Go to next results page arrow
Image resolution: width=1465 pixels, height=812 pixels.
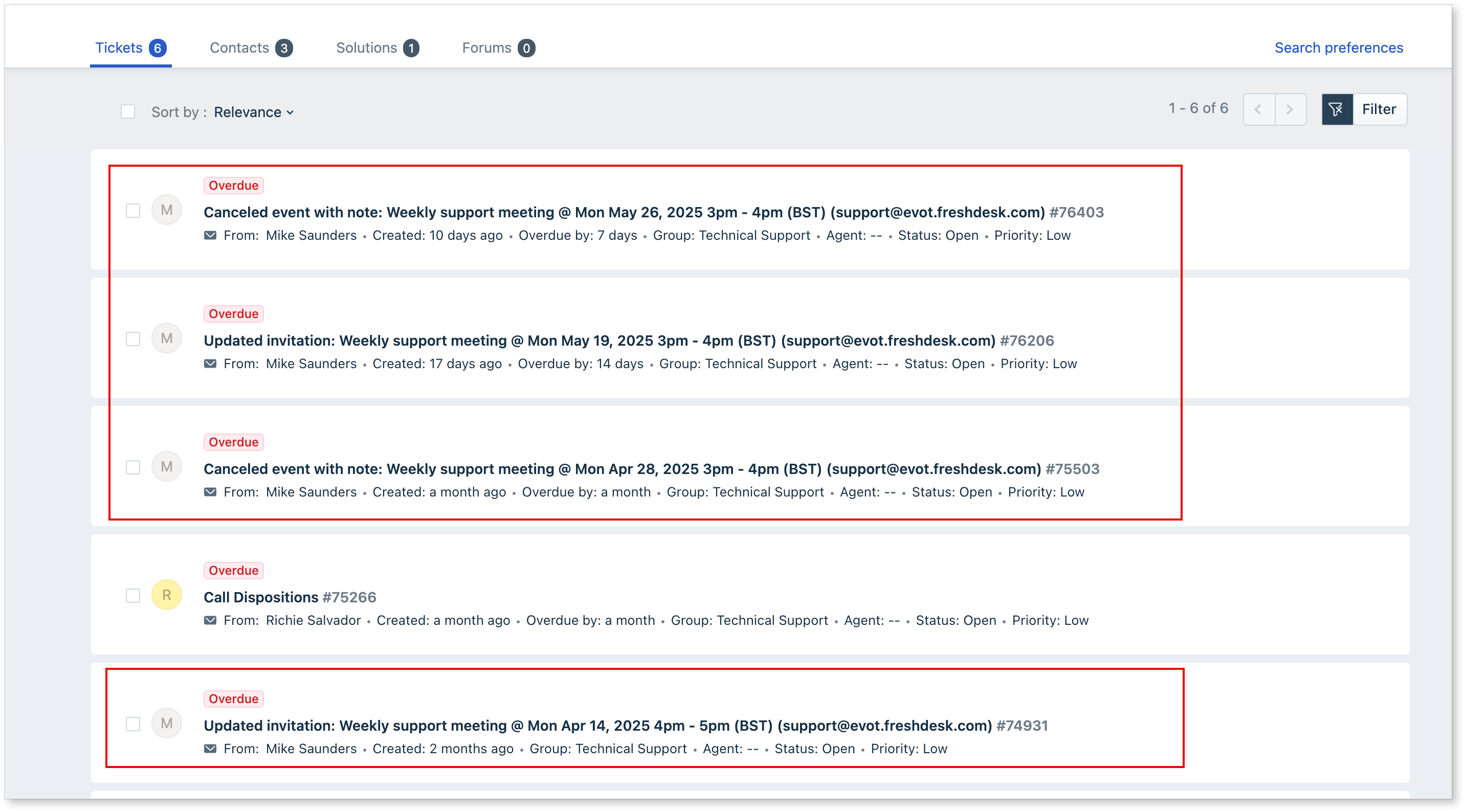tap(1290, 109)
